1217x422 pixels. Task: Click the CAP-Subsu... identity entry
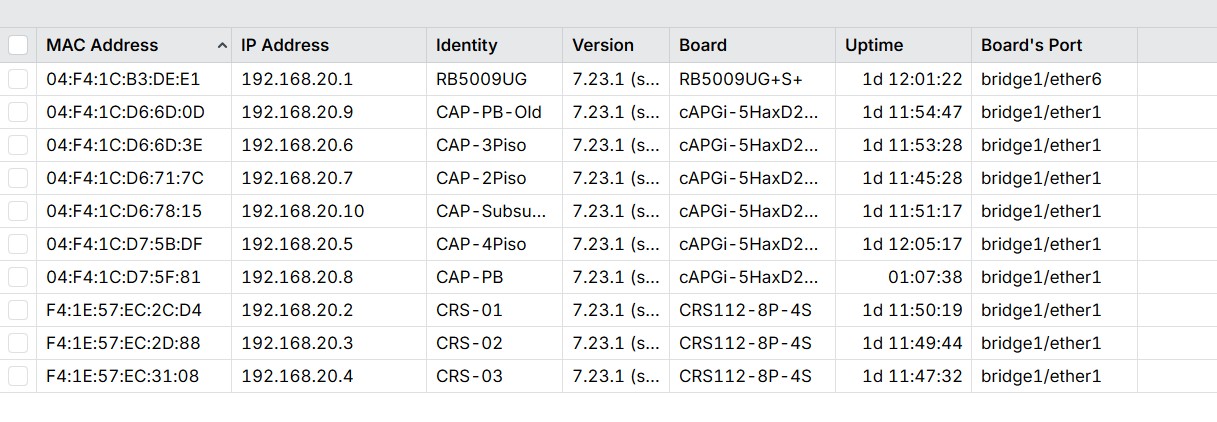point(492,211)
